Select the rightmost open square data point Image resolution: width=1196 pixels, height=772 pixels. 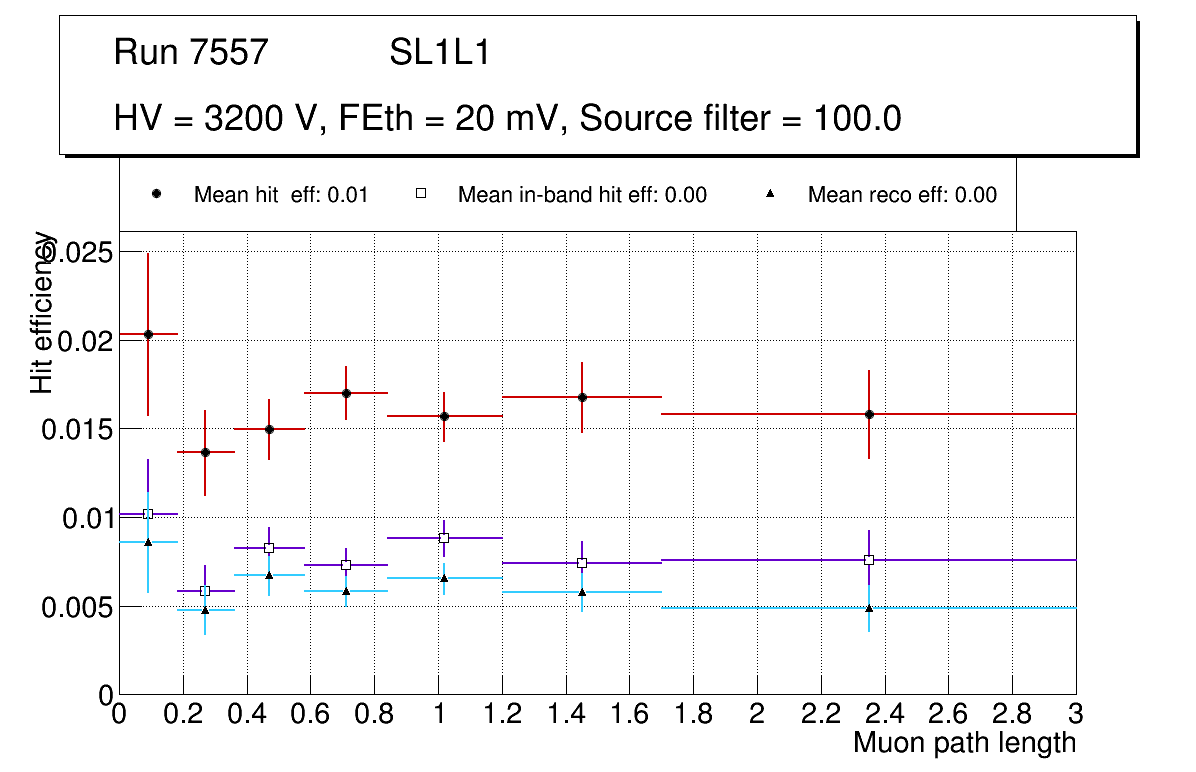pos(869,560)
